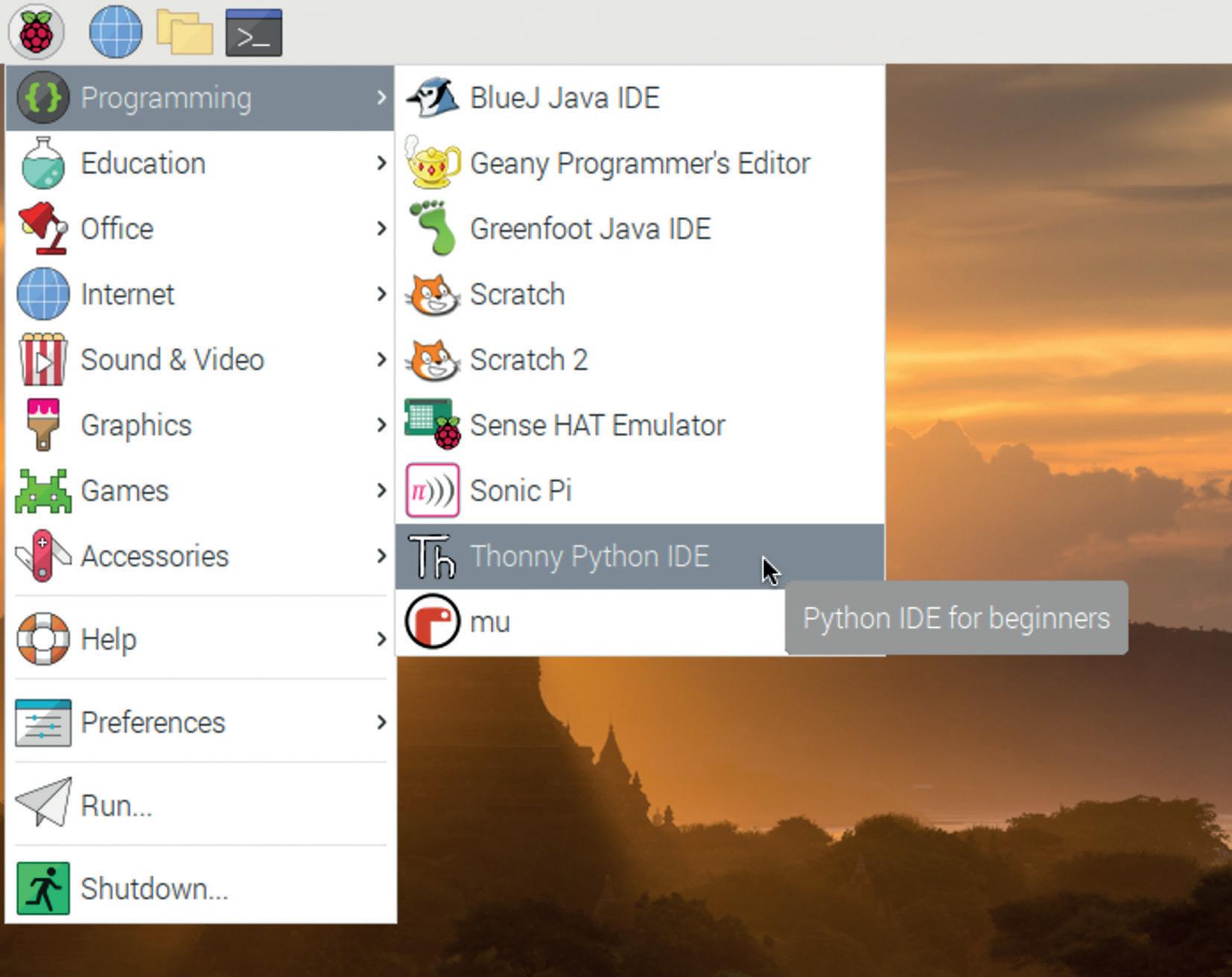Expand the Preferences submenu arrow

coord(381,722)
